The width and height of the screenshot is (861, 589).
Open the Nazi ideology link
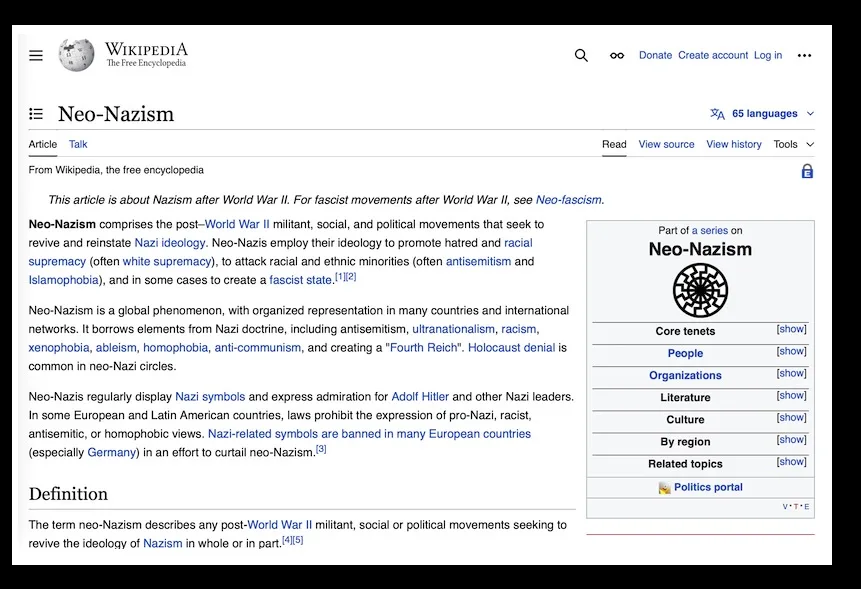tap(170, 243)
